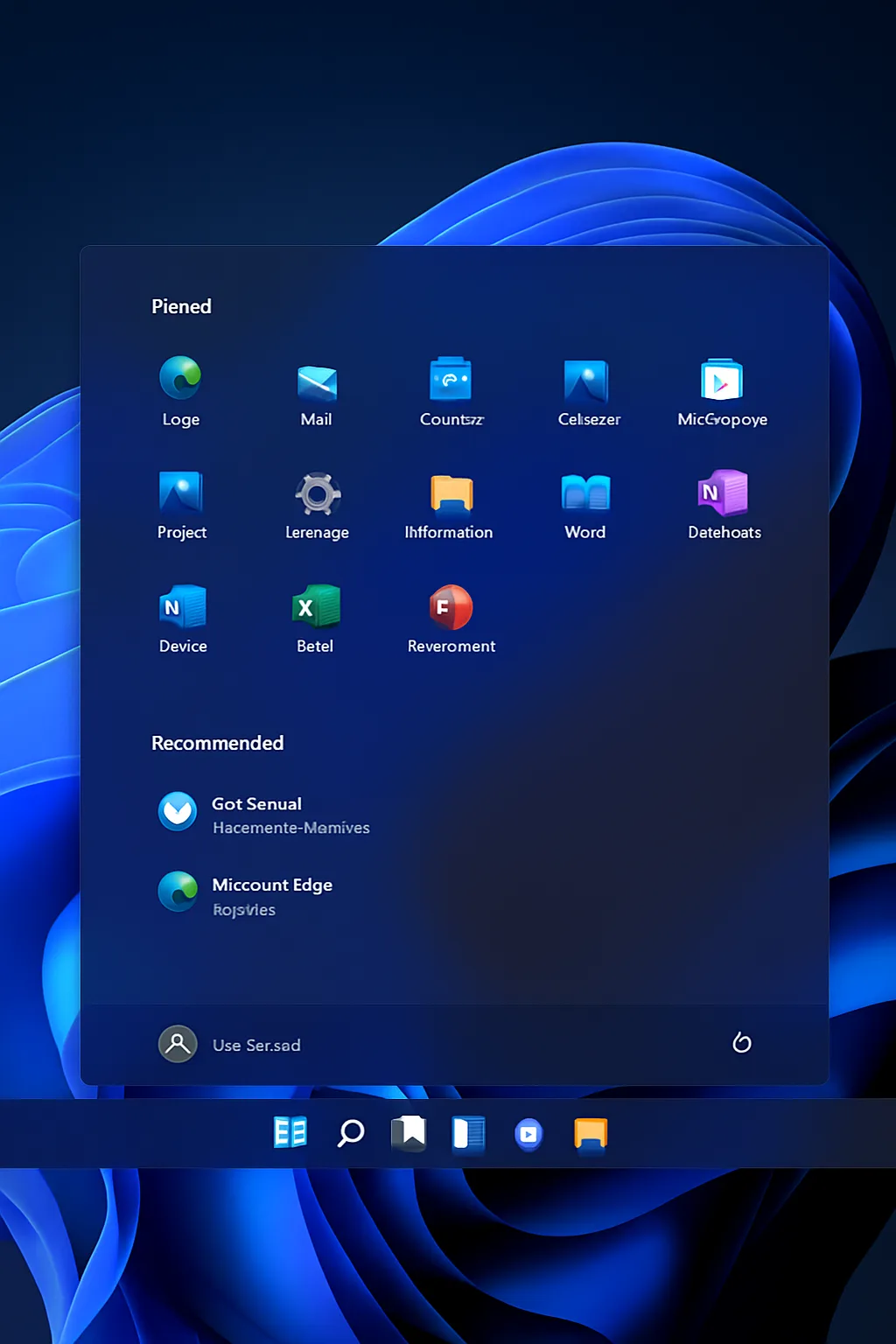Viewport: 896px width, 1344px height.
Task: Click the video app icon on taskbar
Action: (x=528, y=1133)
